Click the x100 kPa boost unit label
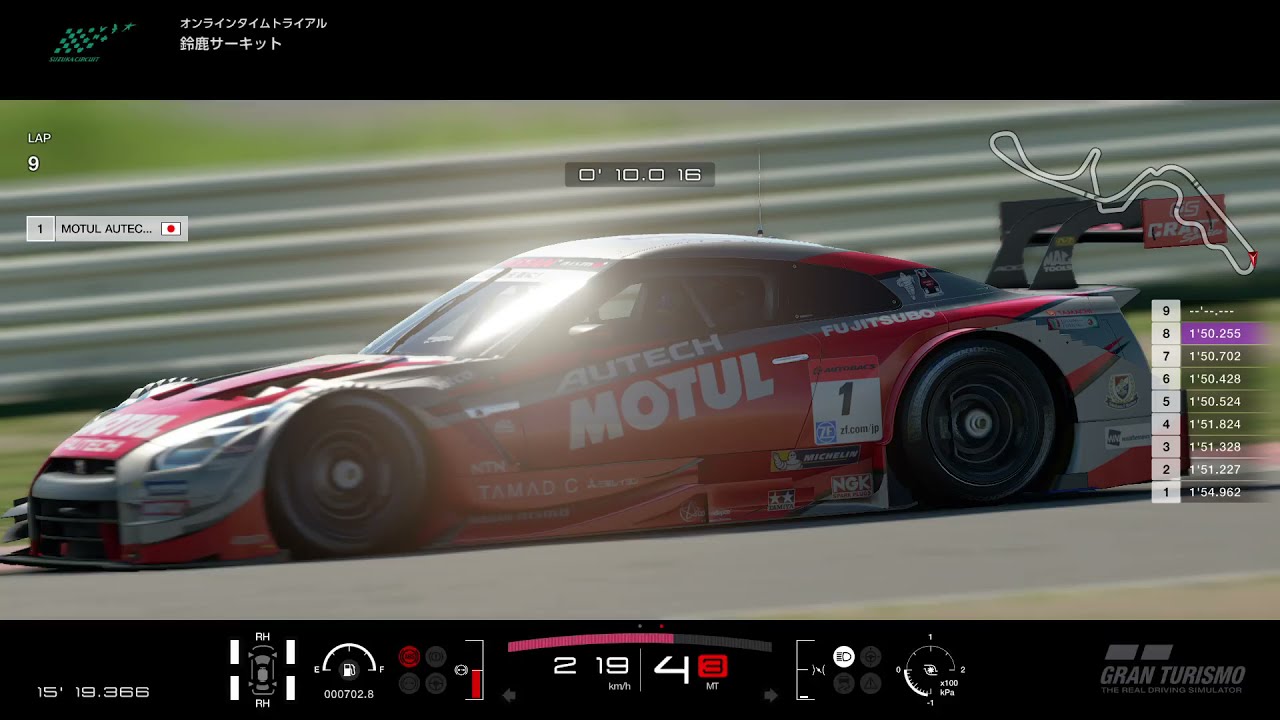1280x720 pixels. tap(949, 687)
